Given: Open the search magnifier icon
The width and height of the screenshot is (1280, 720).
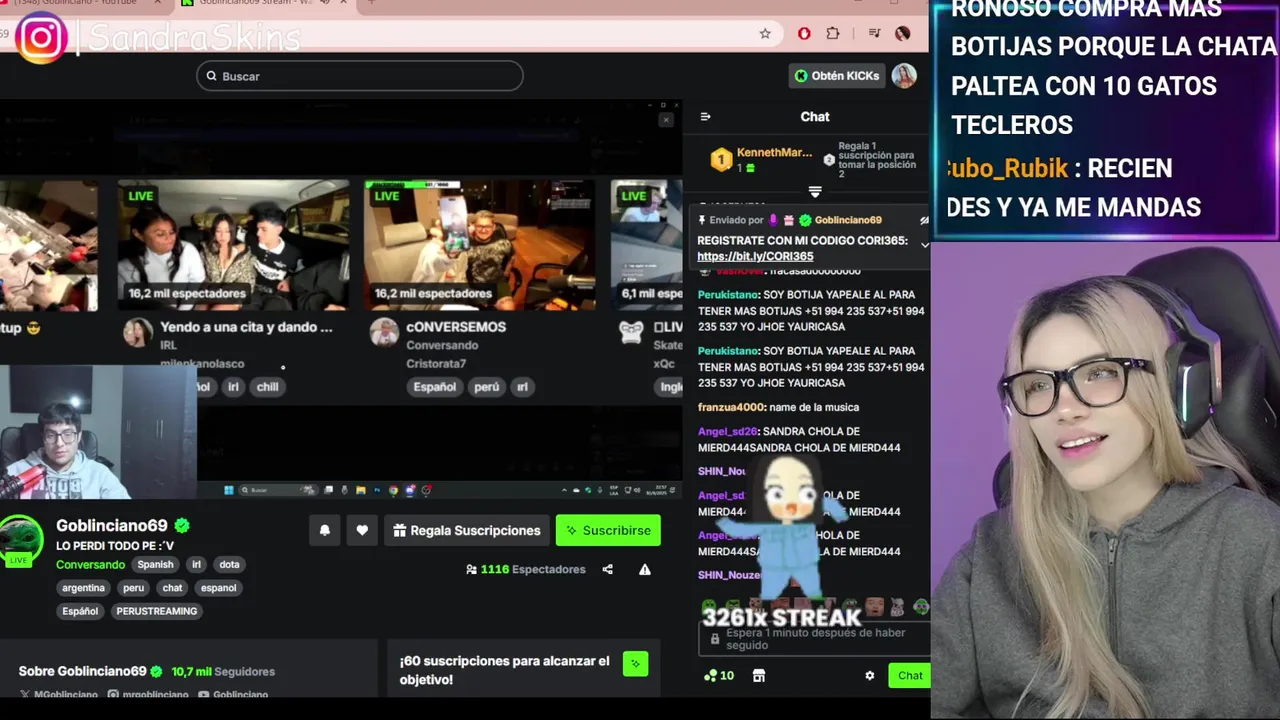Looking at the screenshot, I should pos(211,76).
